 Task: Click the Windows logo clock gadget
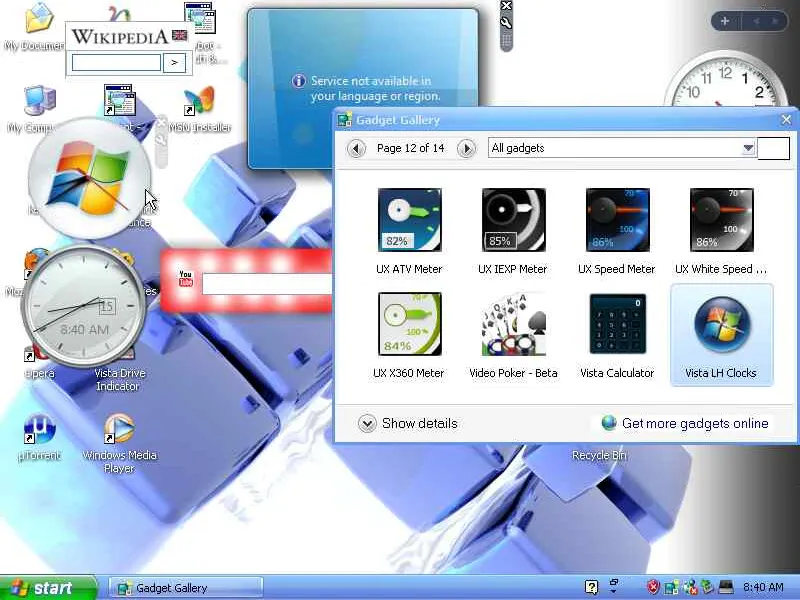[90, 178]
